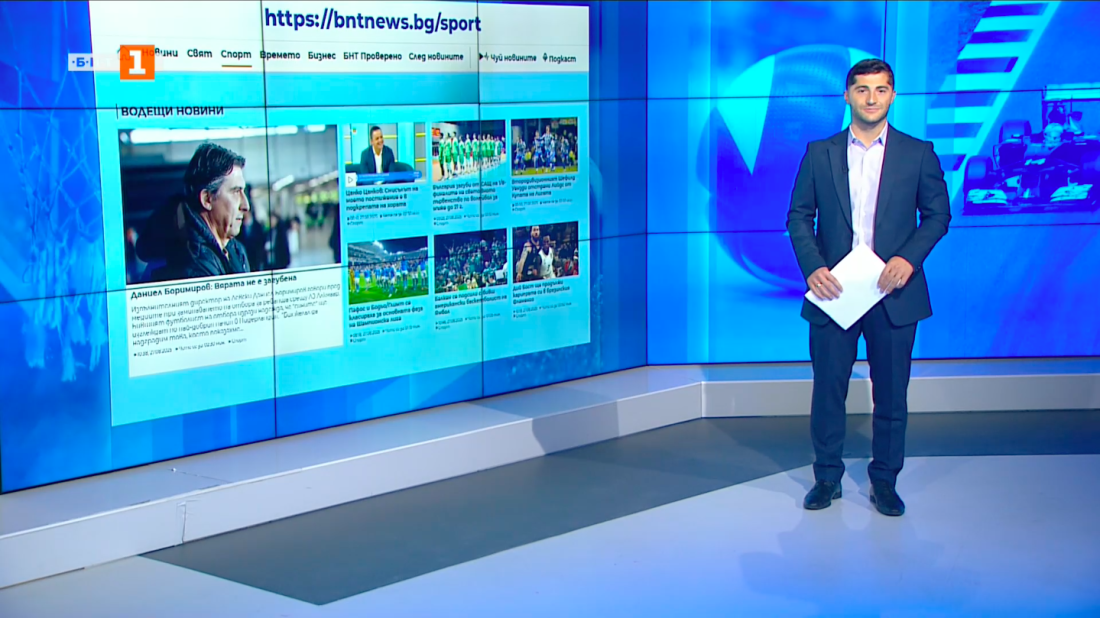
Task: Click the Чуй новините link
Action: click(x=513, y=58)
